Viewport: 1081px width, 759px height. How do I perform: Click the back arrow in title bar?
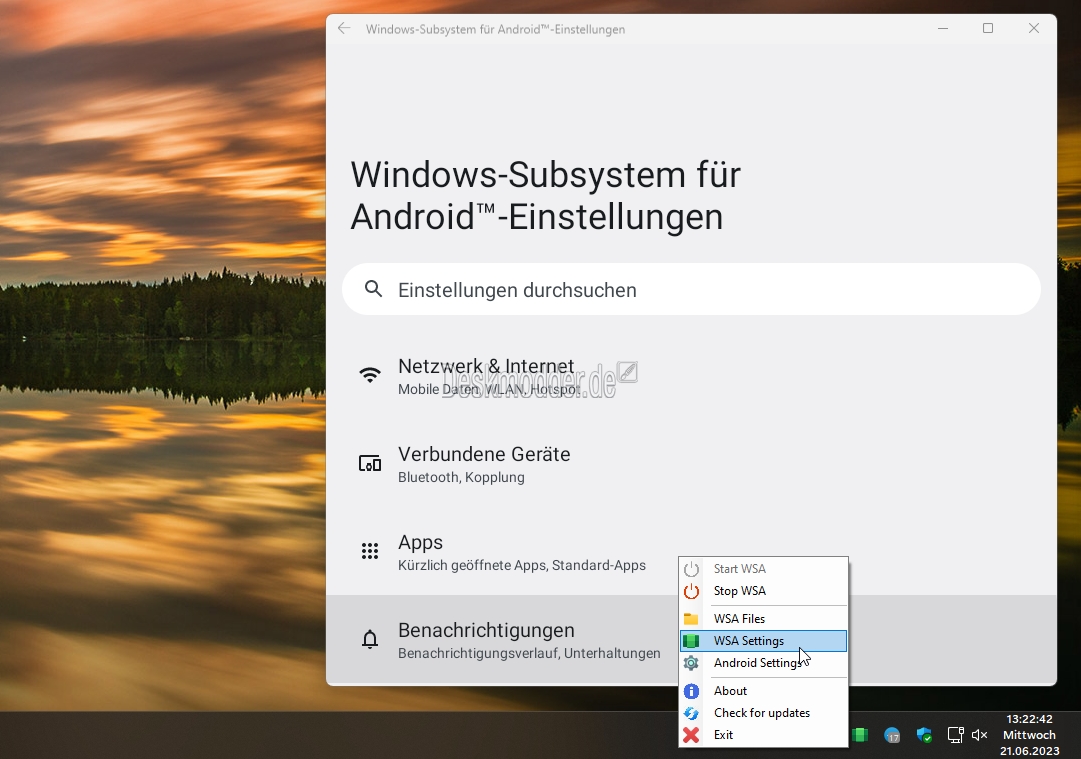[x=344, y=29]
